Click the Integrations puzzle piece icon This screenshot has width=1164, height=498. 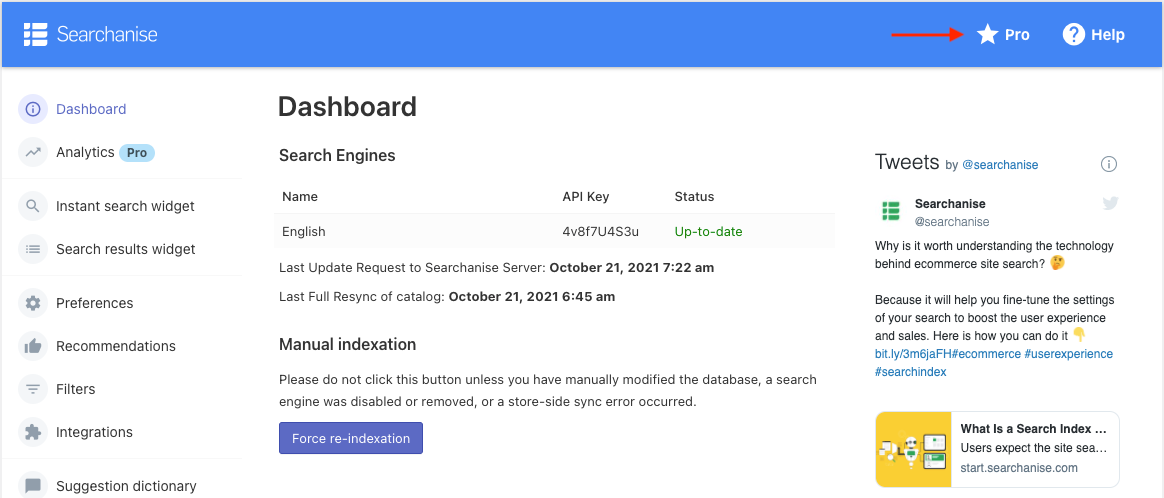(x=33, y=432)
